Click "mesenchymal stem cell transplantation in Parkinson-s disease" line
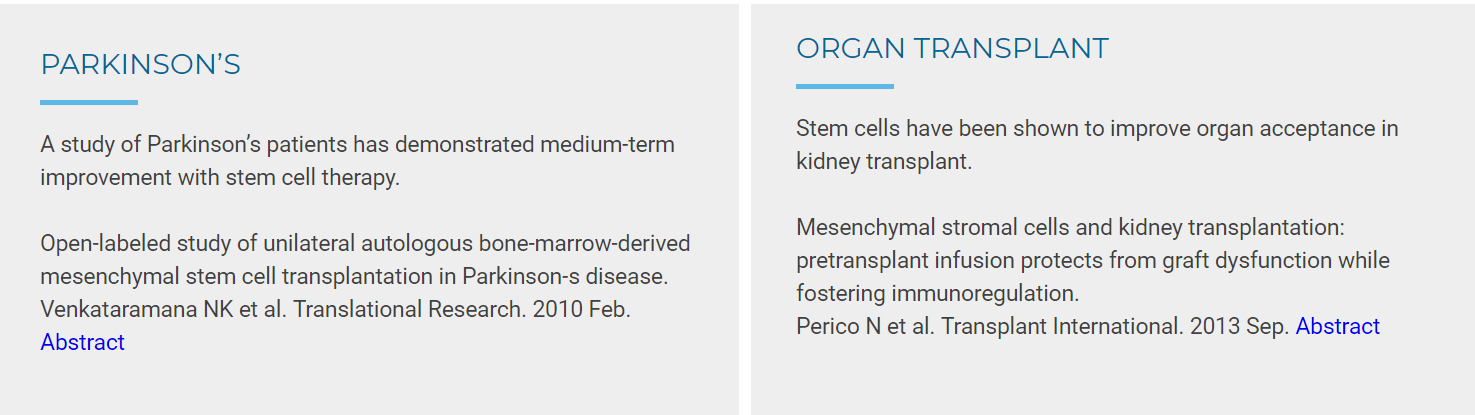The width and height of the screenshot is (1475, 415). tap(354, 276)
